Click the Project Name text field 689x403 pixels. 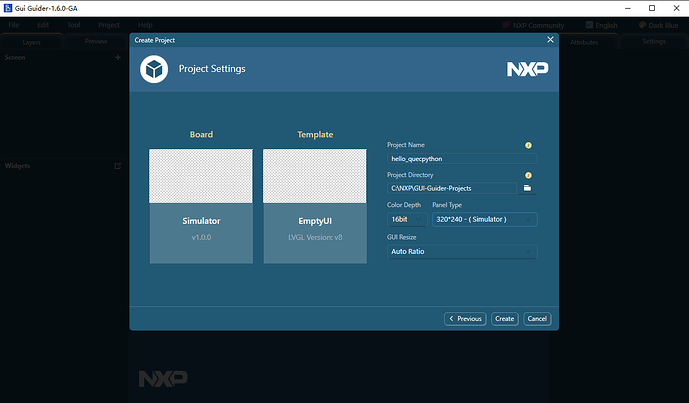462,158
